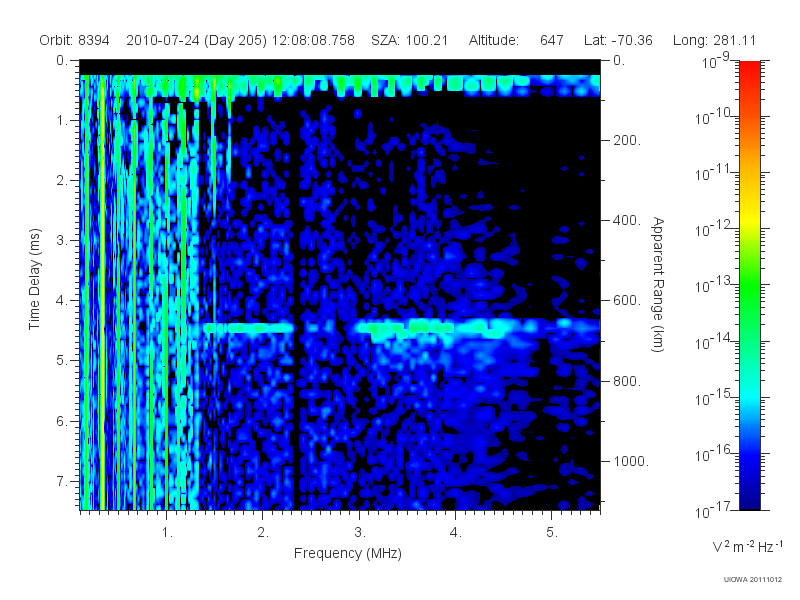Viewport: 800px width, 600px height.
Task: Click the Lat: -70.36 text
Action: pos(618,40)
